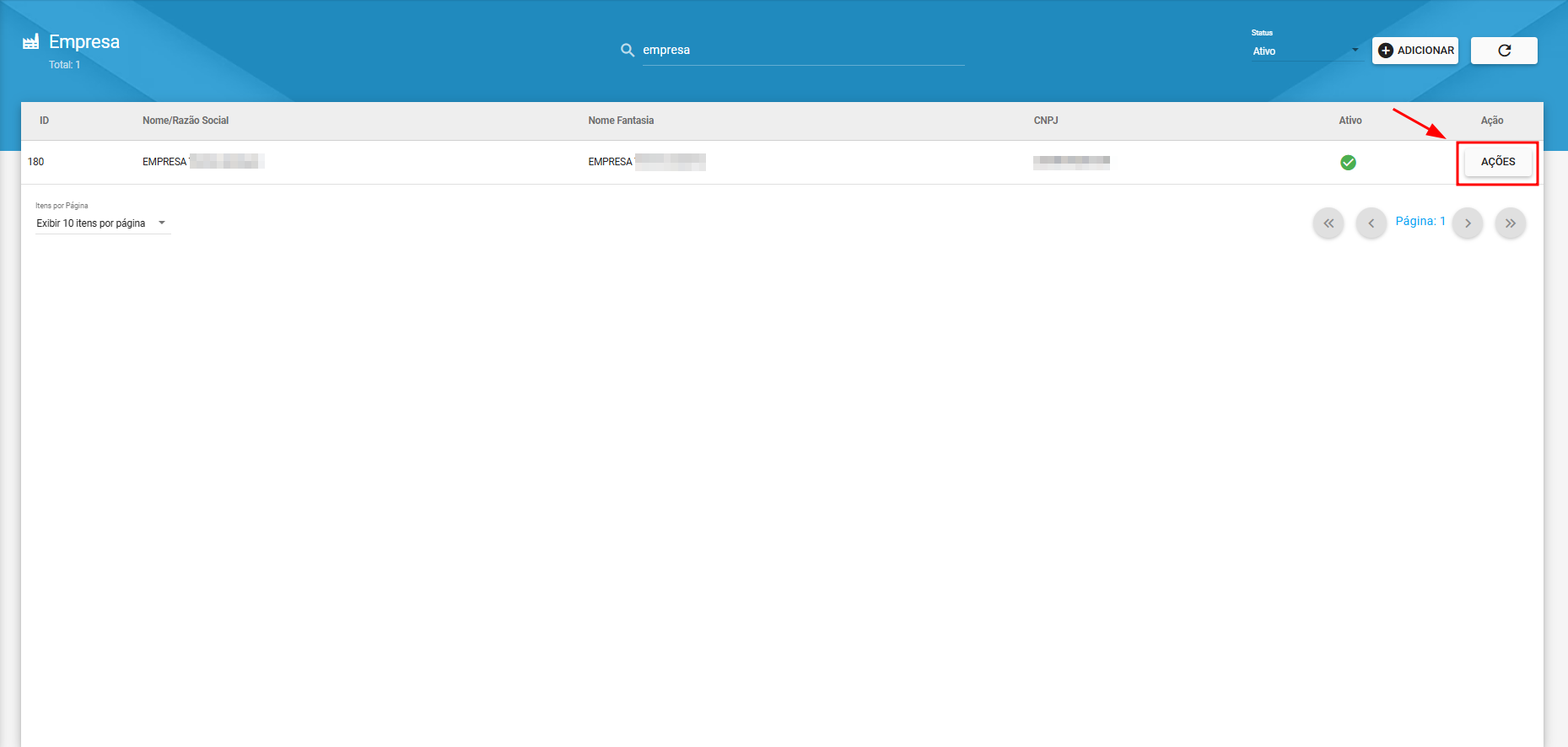This screenshot has height=747, width=1568.
Task: Open the Status dropdown showing Ativo
Action: click(1306, 51)
